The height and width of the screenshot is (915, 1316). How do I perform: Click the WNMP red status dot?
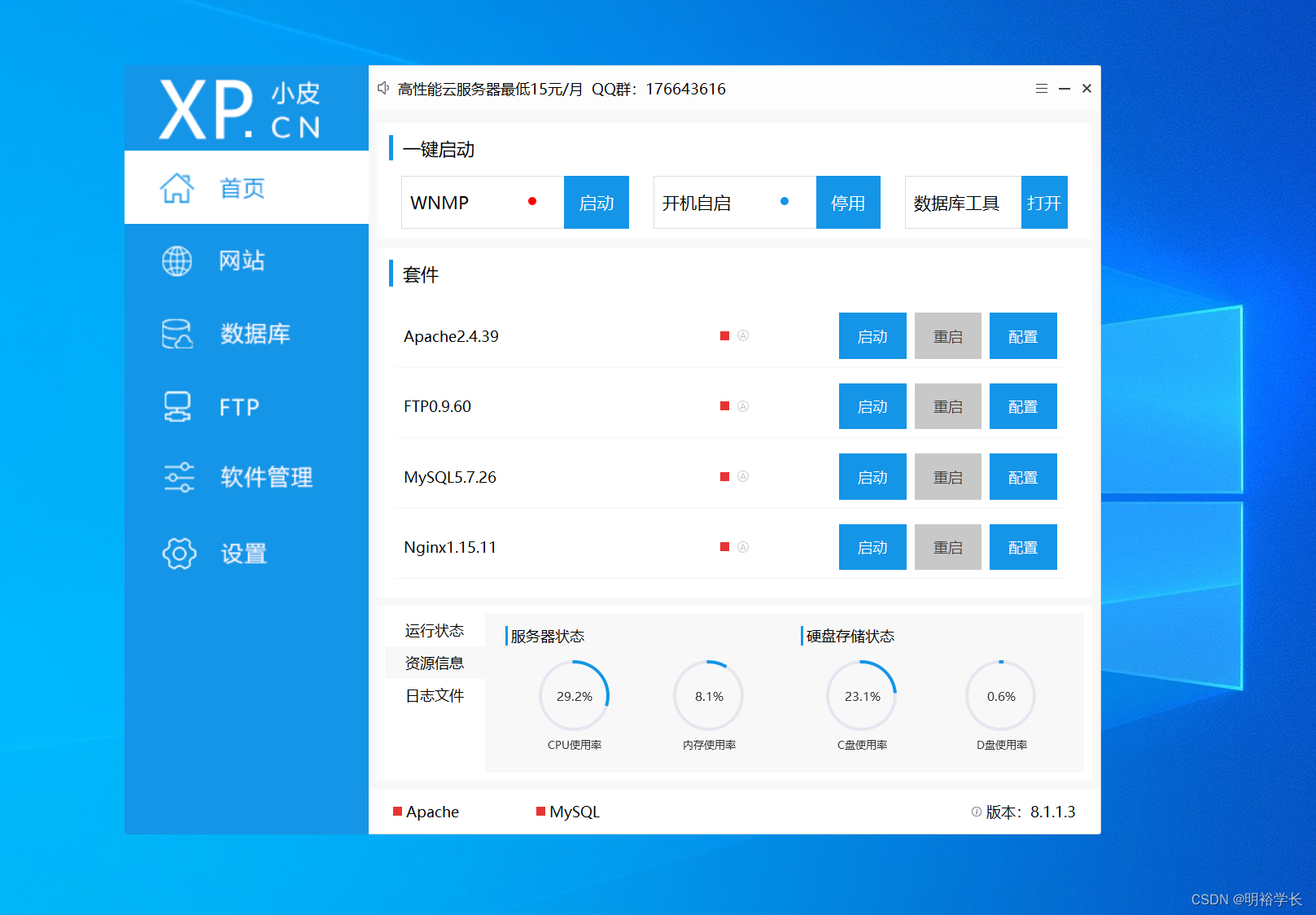[x=532, y=201]
